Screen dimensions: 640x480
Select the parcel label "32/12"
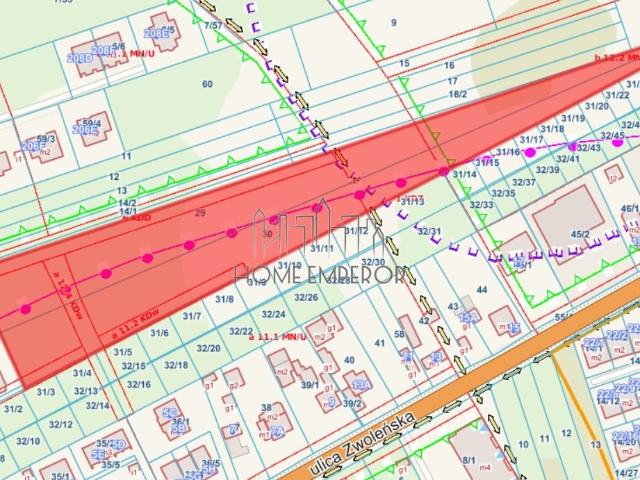click(60, 424)
